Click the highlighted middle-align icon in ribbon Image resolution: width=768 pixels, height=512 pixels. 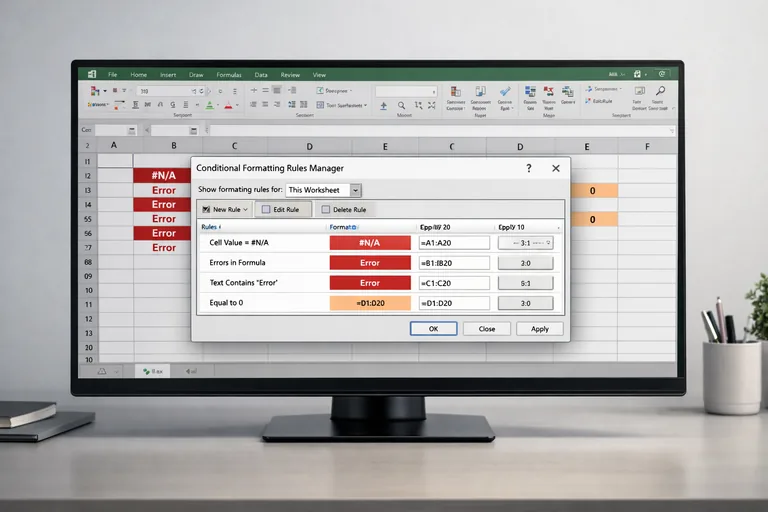tap(277, 90)
